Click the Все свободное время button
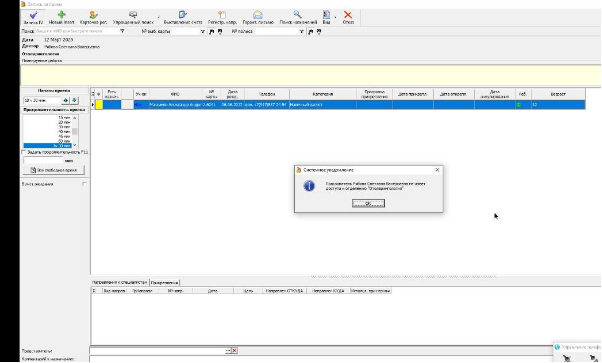Viewport: 602px width, 363px height. point(54,170)
